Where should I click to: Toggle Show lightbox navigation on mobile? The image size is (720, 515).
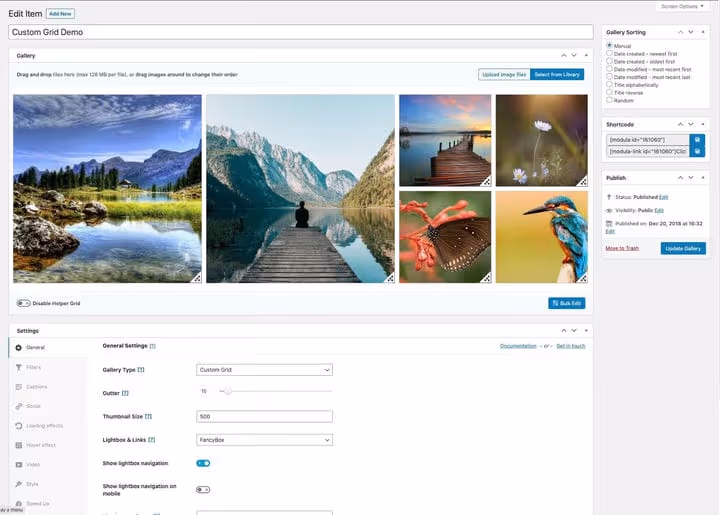203,490
